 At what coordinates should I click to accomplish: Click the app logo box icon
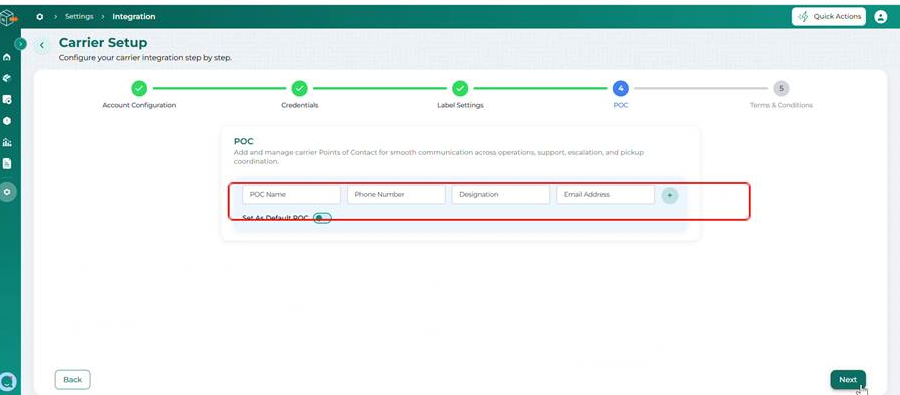click(x=8, y=18)
